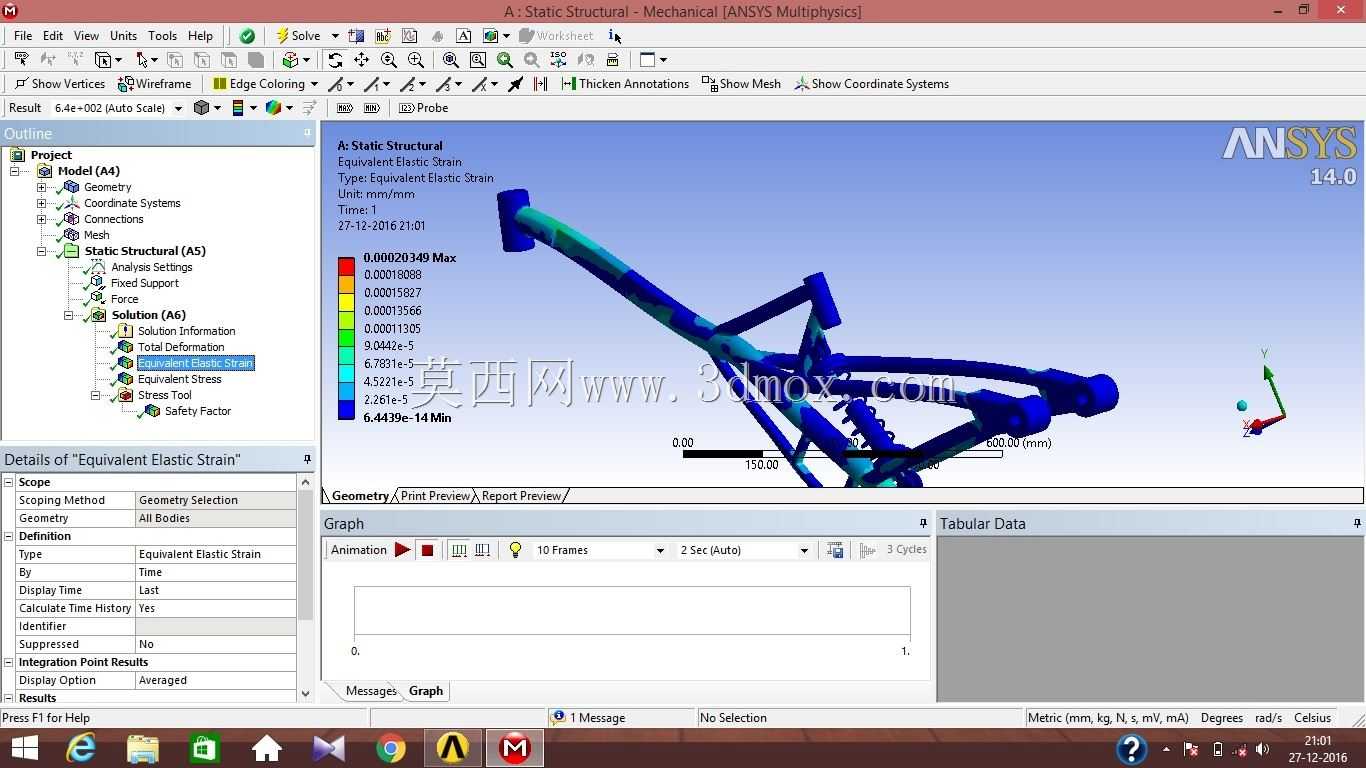Collapse the Static Structural (A5) node
The width and height of the screenshot is (1366, 768).
(x=41, y=251)
